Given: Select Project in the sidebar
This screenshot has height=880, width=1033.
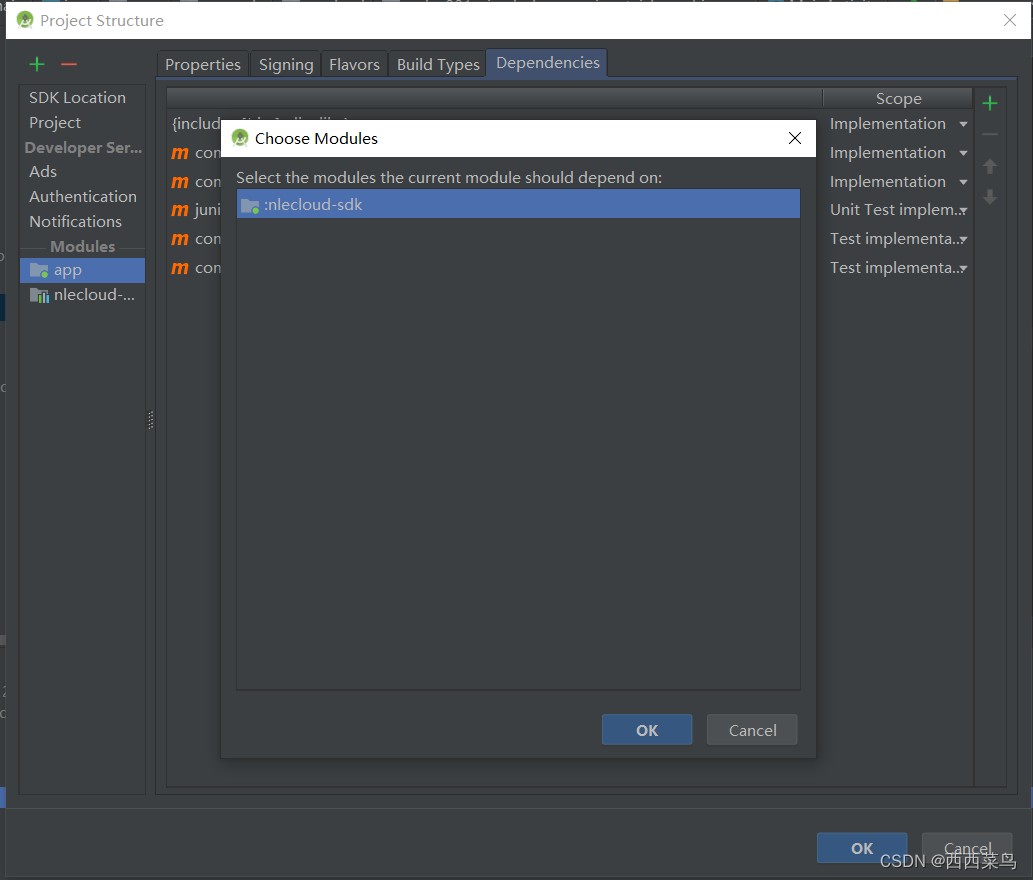Looking at the screenshot, I should 55,123.
